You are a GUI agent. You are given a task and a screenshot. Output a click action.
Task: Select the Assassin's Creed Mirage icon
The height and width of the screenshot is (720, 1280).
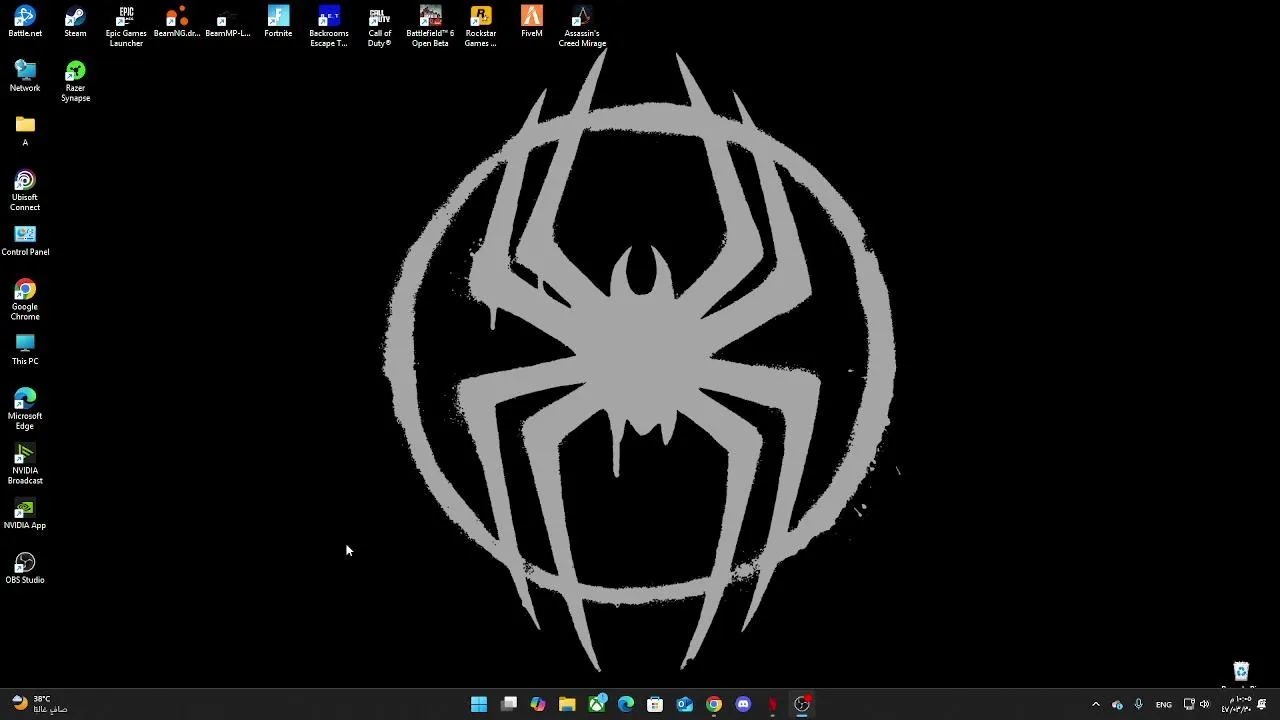tap(582, 27)
